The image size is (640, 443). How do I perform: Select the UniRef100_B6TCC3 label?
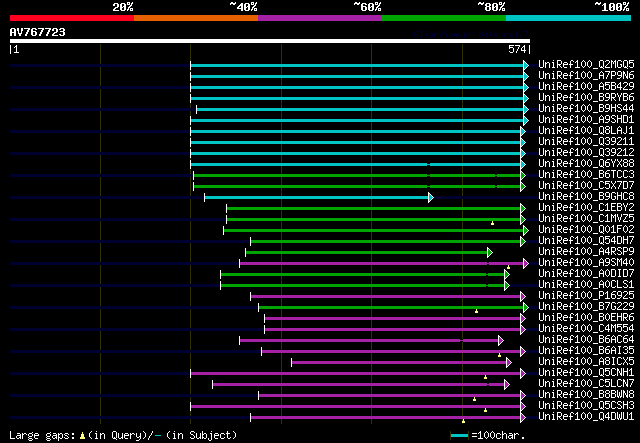[586, 175]
